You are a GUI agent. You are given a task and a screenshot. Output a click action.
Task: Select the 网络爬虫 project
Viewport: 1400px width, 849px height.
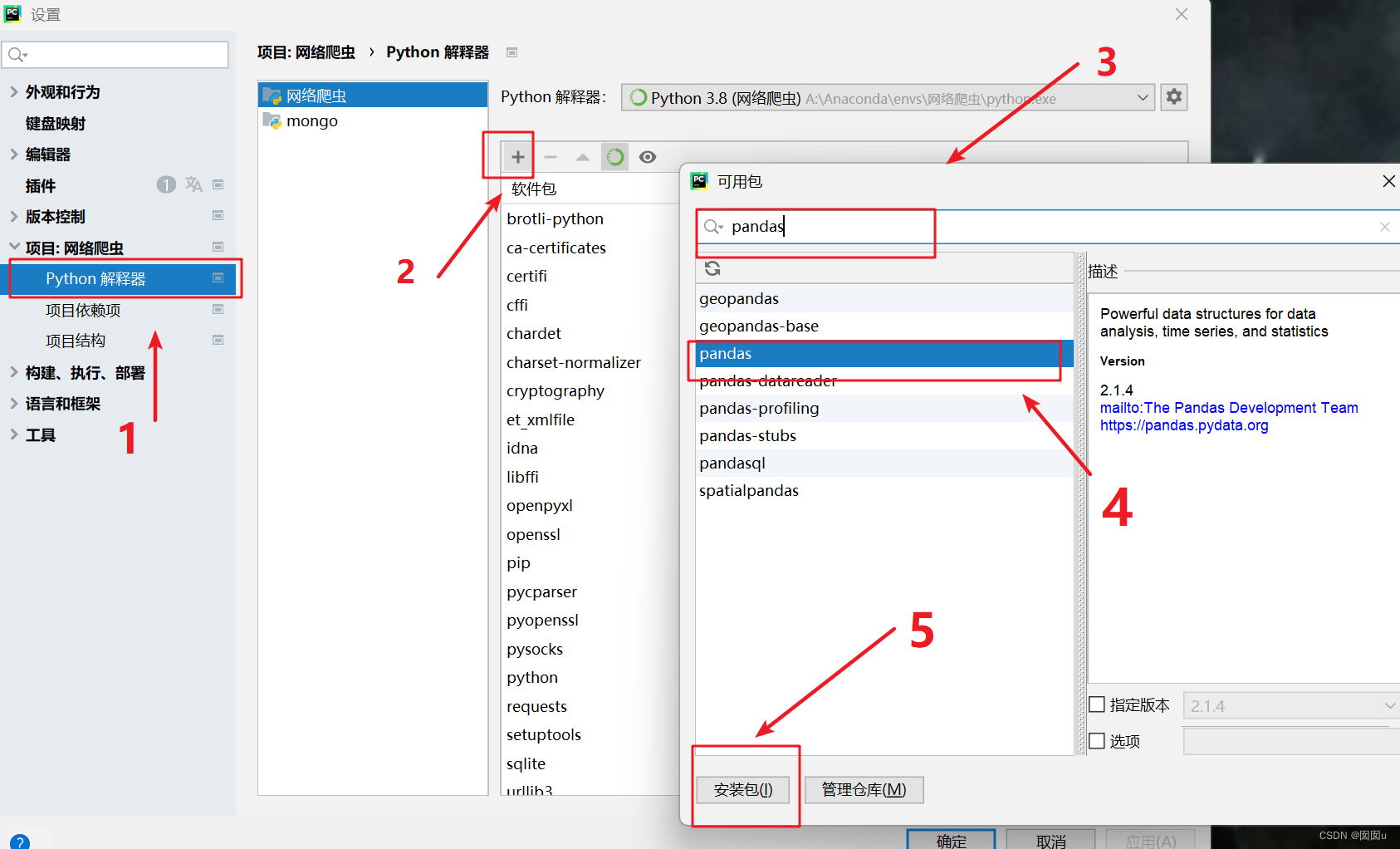(x=373, y=96)
